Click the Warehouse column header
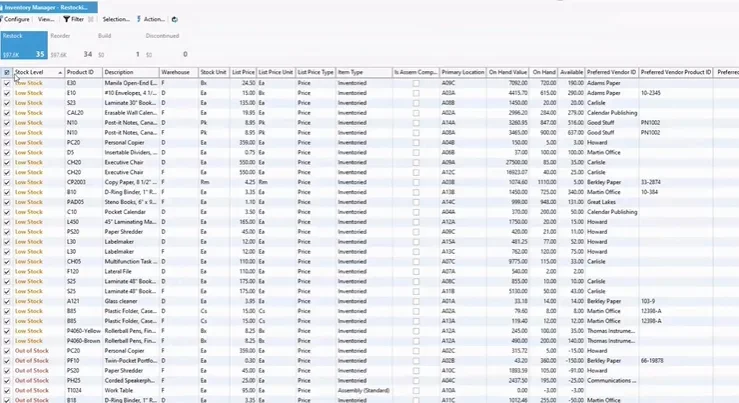The image size is (739, 403). (x=179, y=72)
